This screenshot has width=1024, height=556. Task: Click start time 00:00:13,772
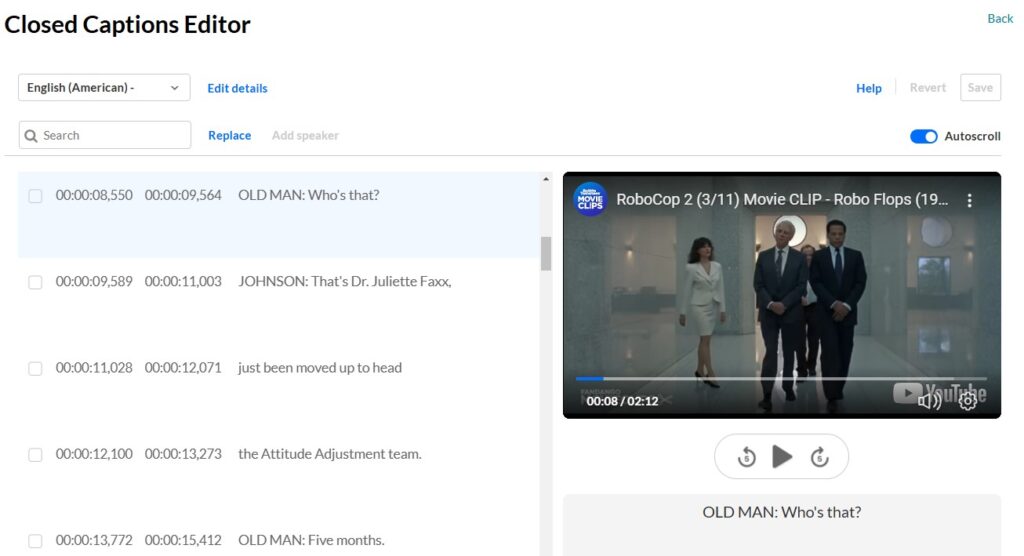(x=94, y=540)
